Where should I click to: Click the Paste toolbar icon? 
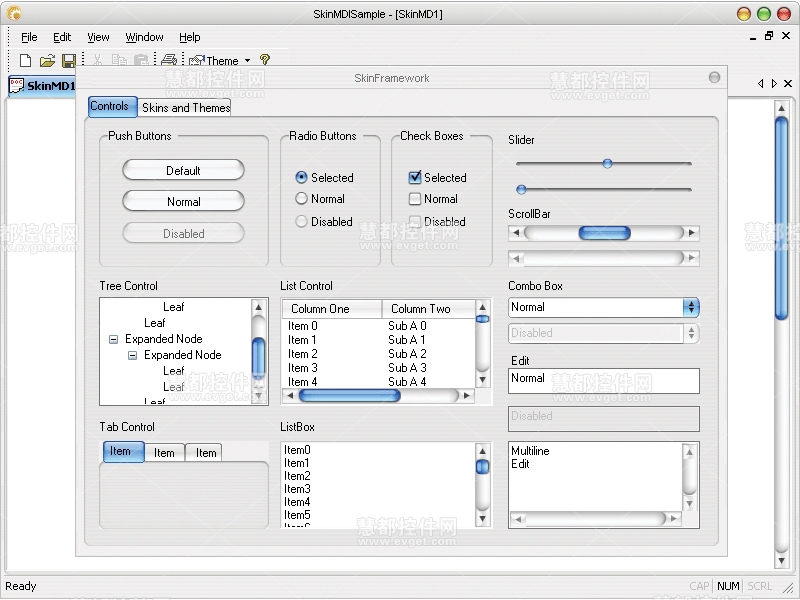(141, 61)
